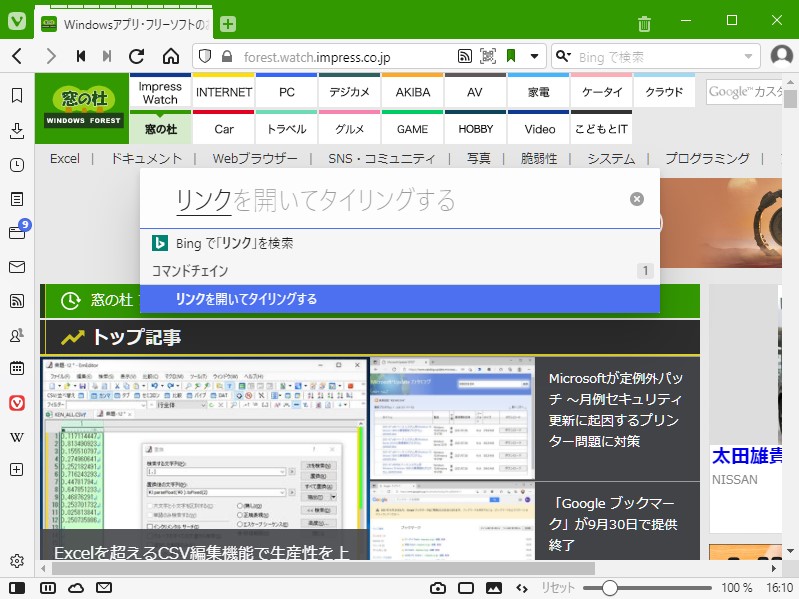Open the INTERNET site tab
The height and width of the screenshot is (599, 799).
pyautogui.click(x=224, y=92)
